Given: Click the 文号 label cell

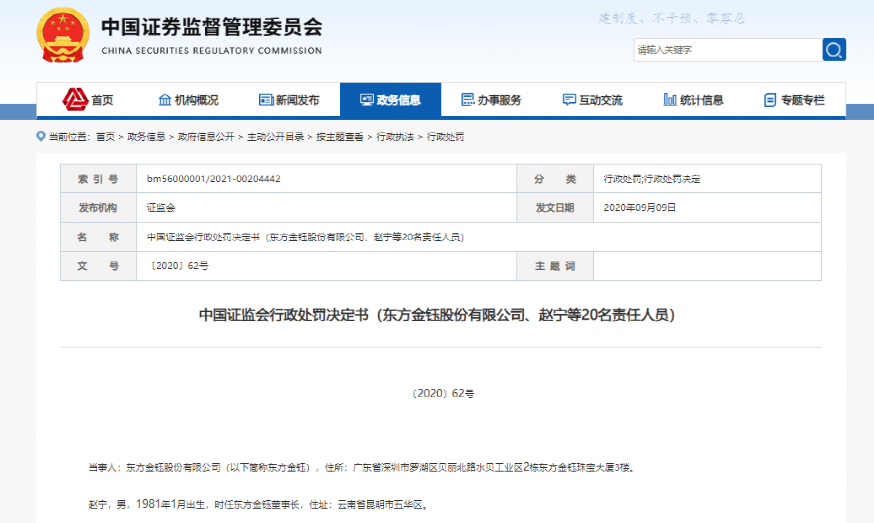Looking at the screenshot, I should pos(98,266).
